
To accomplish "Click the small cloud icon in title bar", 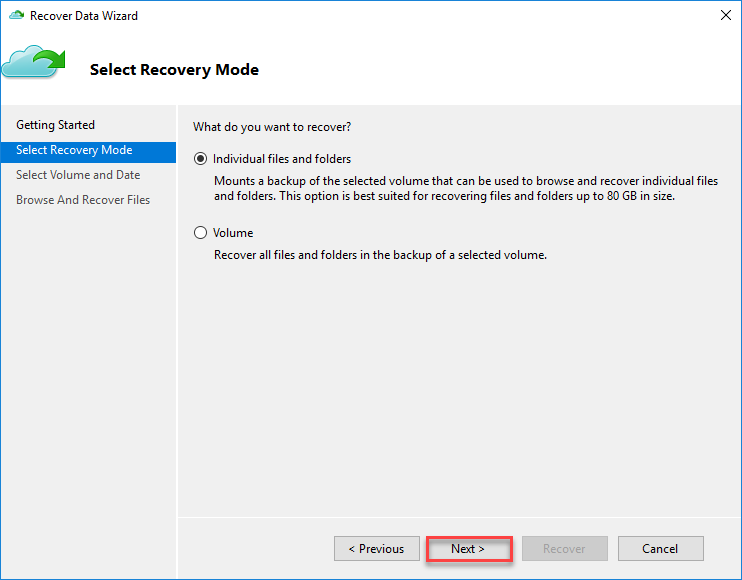I will coord(16,15).
